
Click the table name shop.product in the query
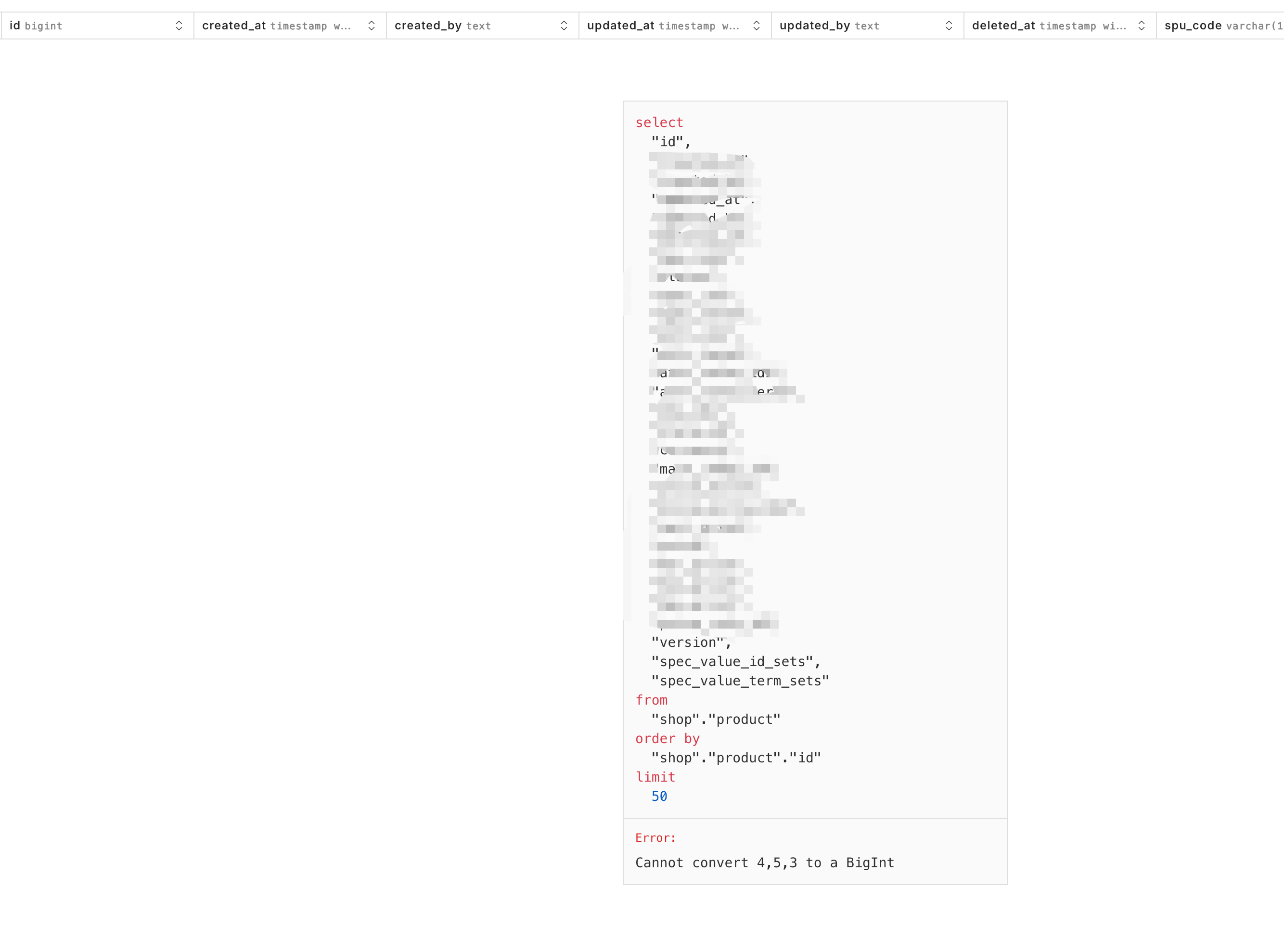715,719
